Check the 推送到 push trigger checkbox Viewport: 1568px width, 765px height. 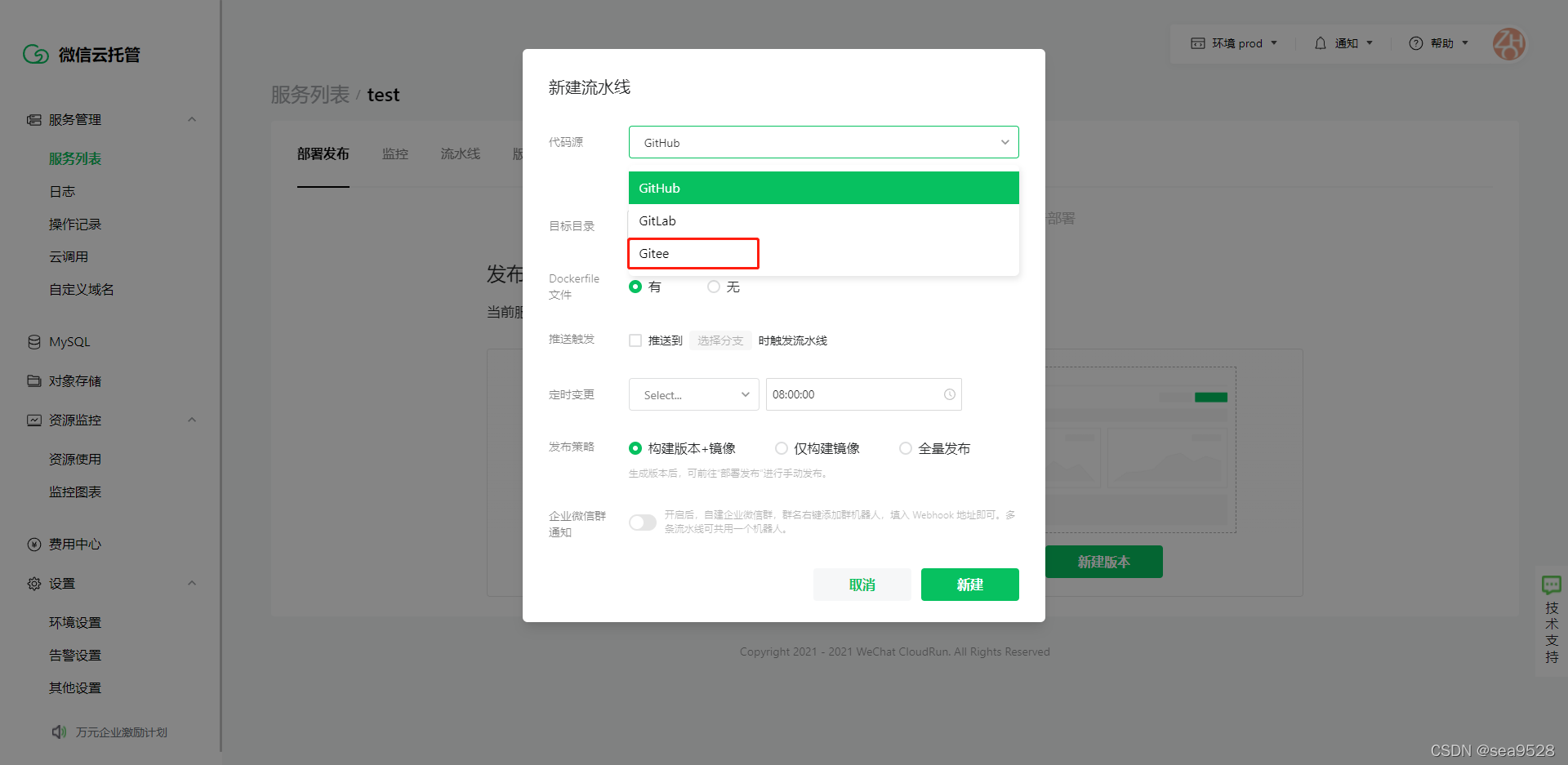635,340
